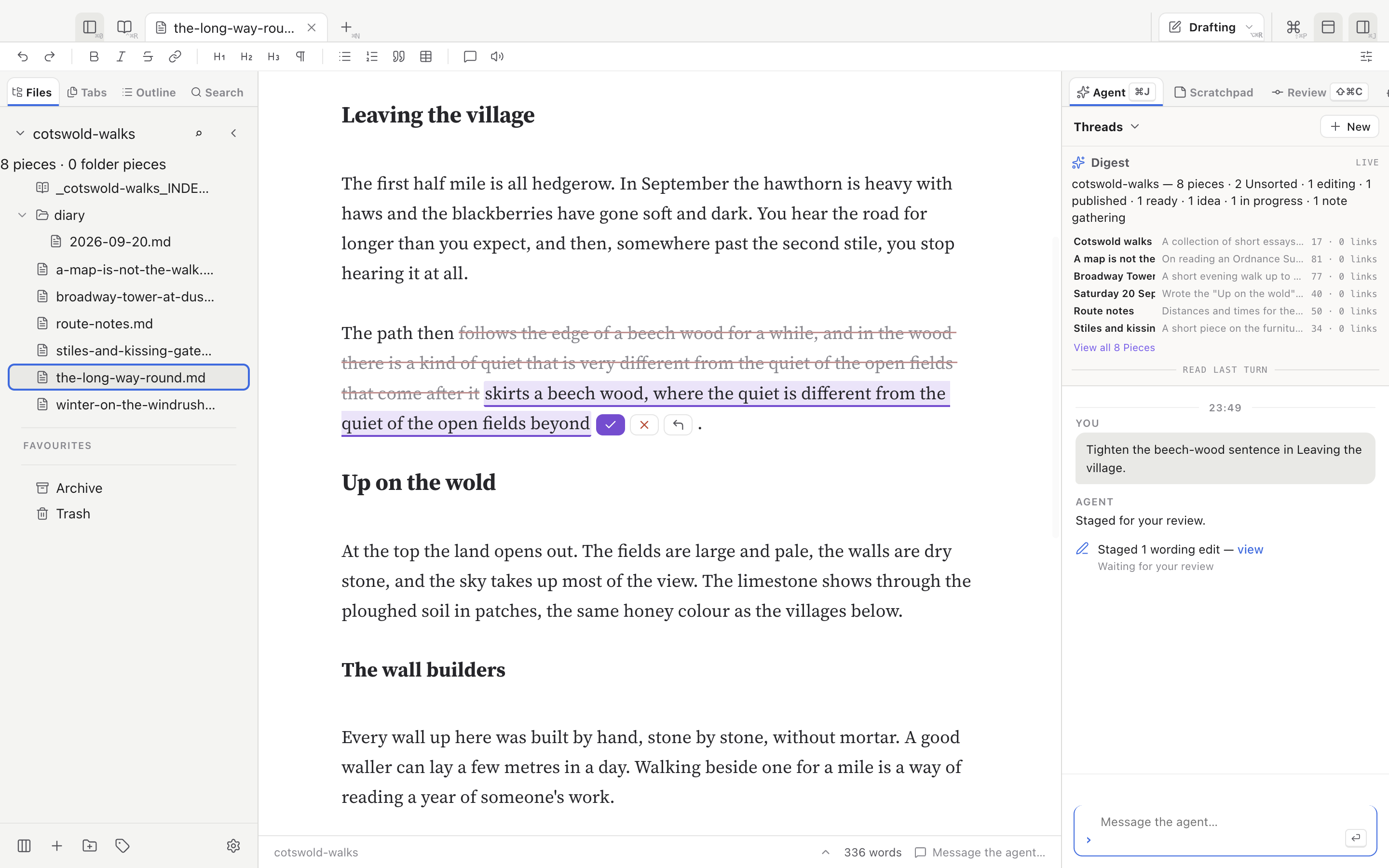Switch to the Search tab
1389x868 pixels.
tap(218, 93)
